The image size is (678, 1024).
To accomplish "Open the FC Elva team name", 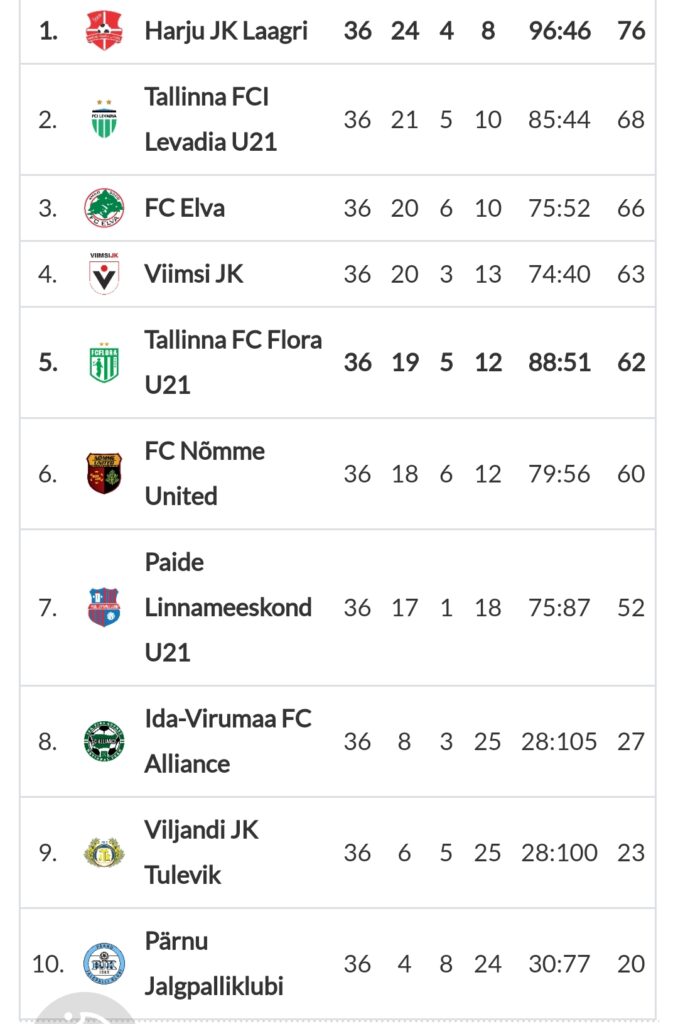I will [185, 208].
